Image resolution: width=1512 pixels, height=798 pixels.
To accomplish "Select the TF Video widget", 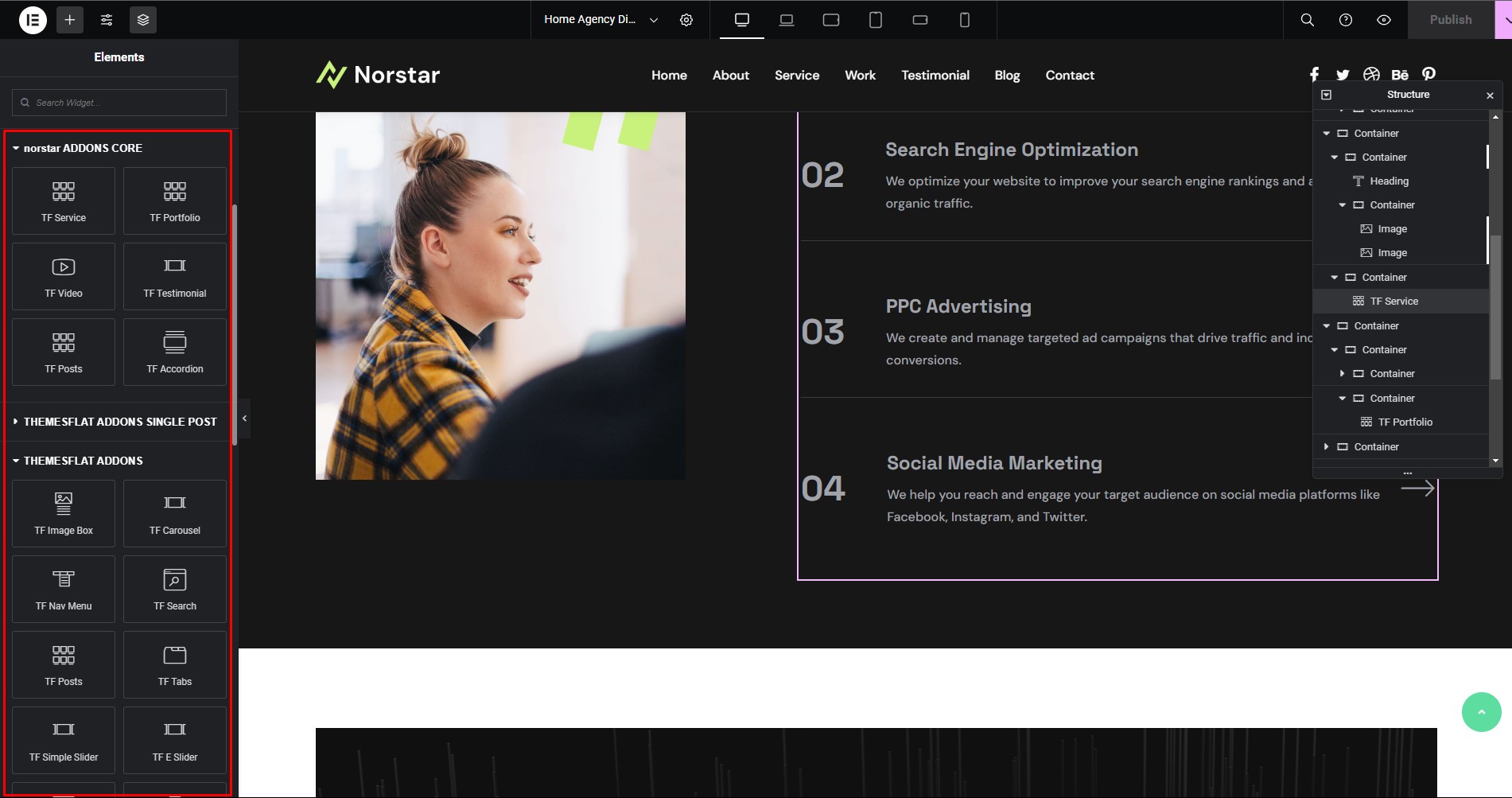I will (x=64, y=276).
